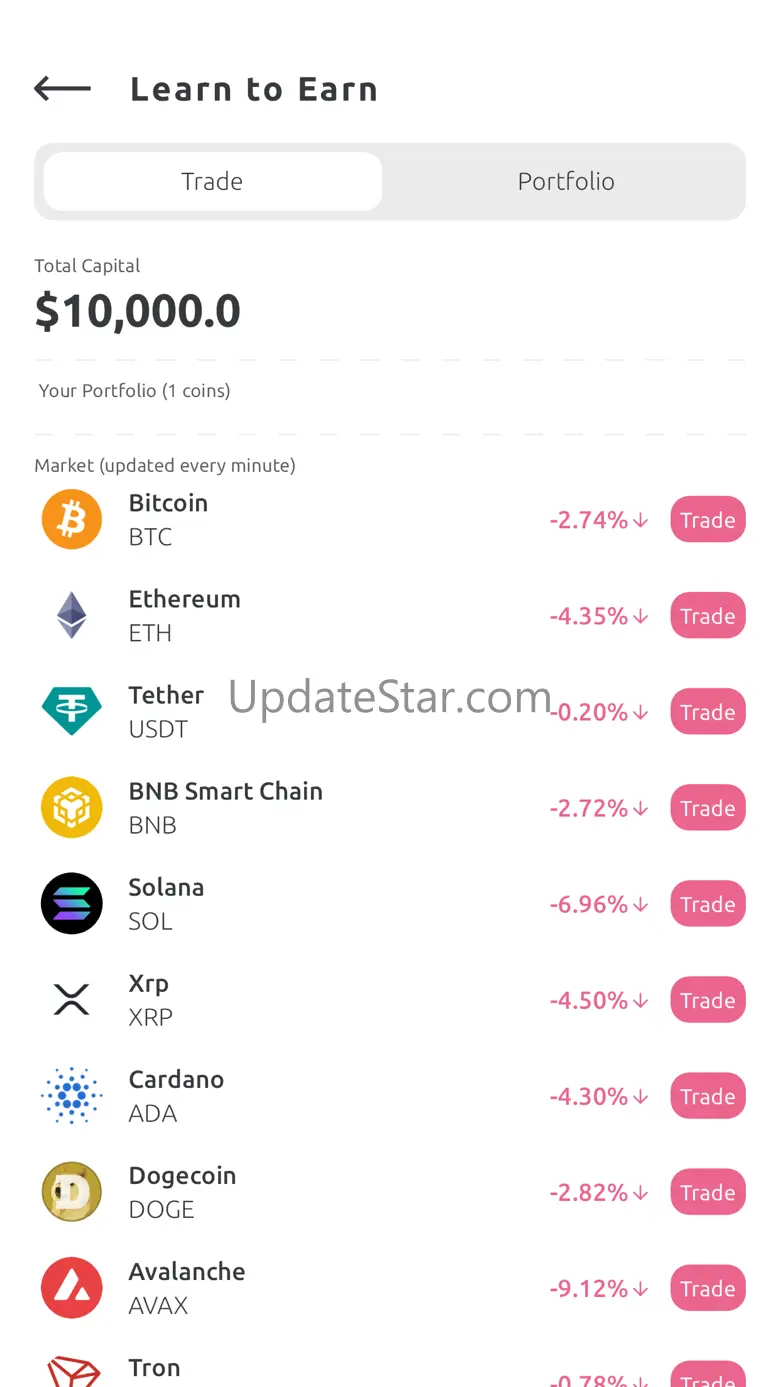The height and width of the screenshot is (1387, 780).
Task: Tap the Dogecoin logo
Action: 72,1191
